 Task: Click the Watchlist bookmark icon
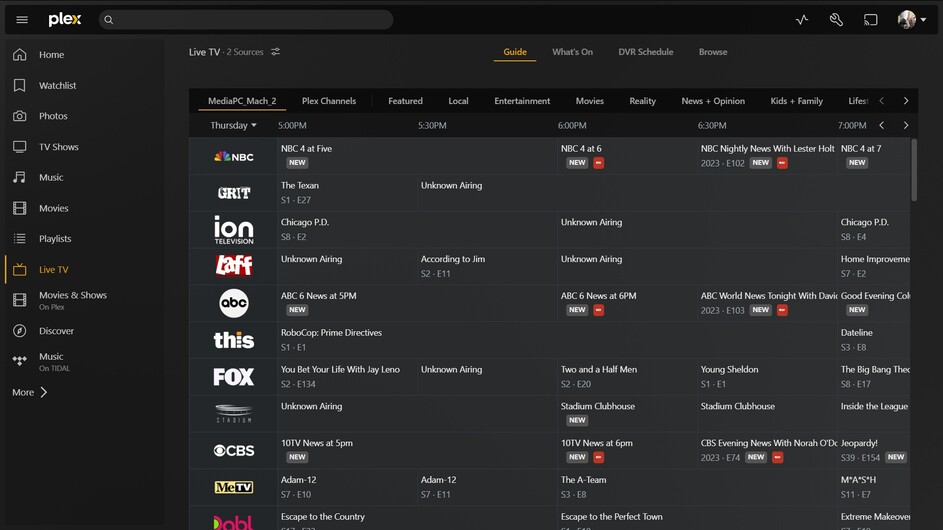click(20, 85)
